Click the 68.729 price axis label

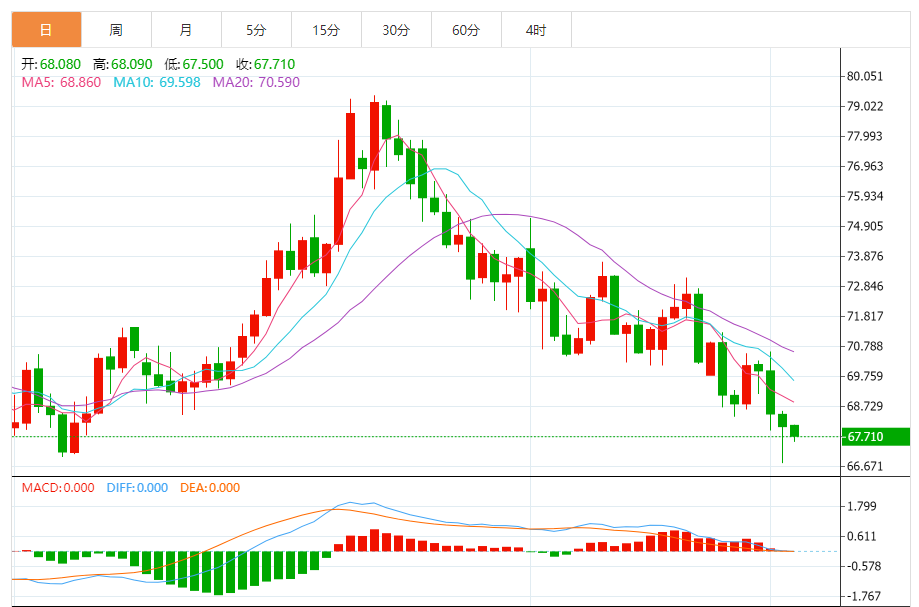pyautogui.click(x=865, y=406)
